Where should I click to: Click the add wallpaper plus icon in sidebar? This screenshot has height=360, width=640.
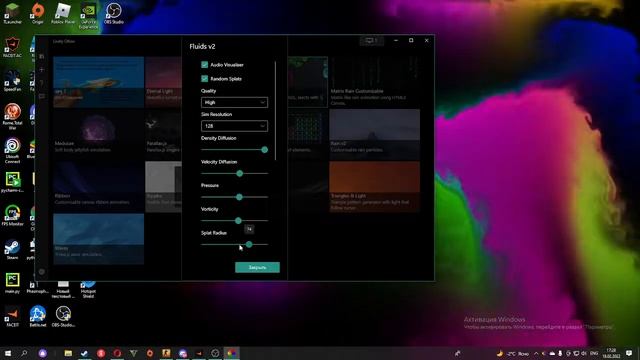coord(42,70)
